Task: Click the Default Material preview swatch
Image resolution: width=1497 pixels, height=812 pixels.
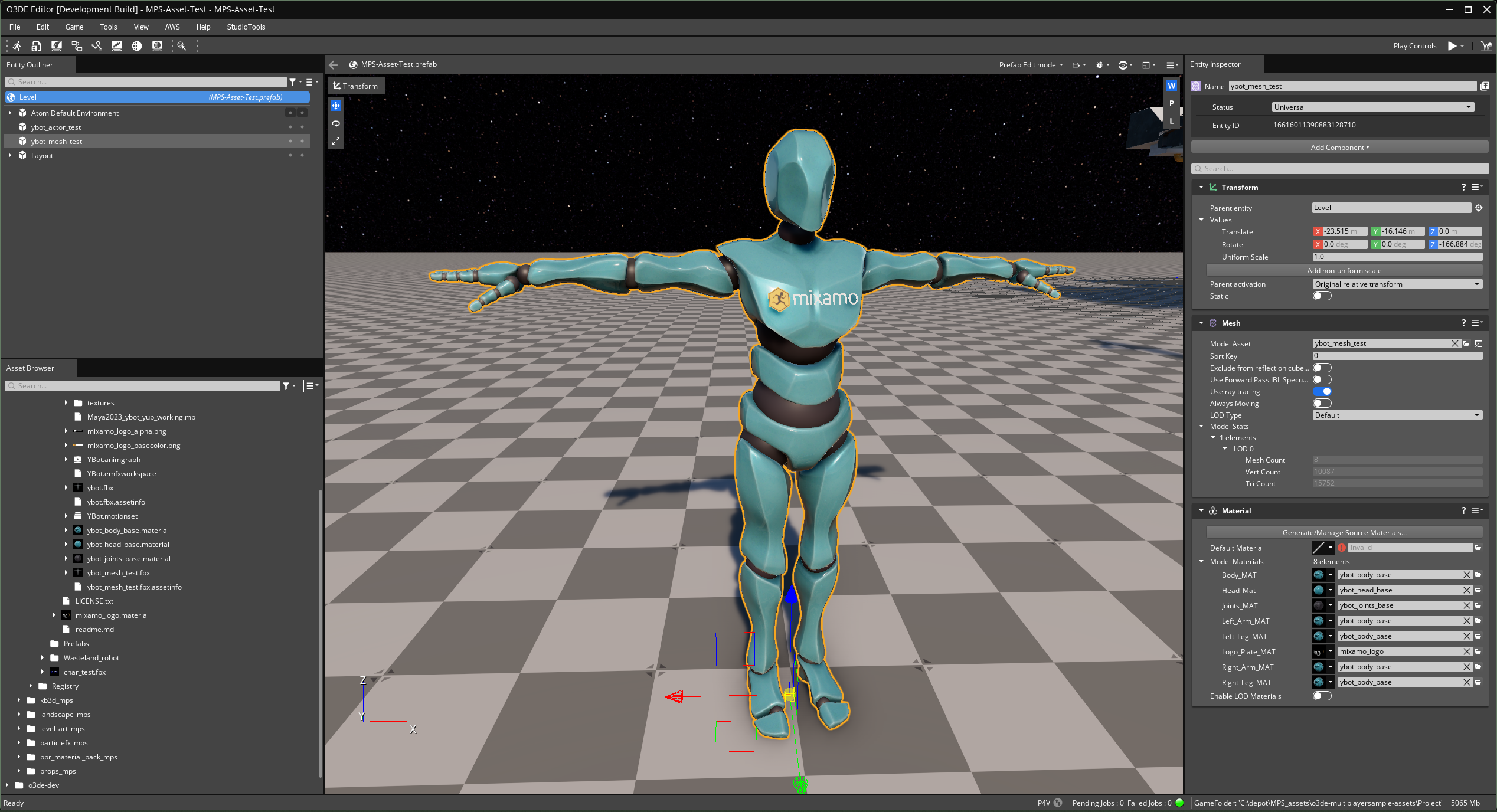Action: pyautogui.click(x=1319, y=548)
